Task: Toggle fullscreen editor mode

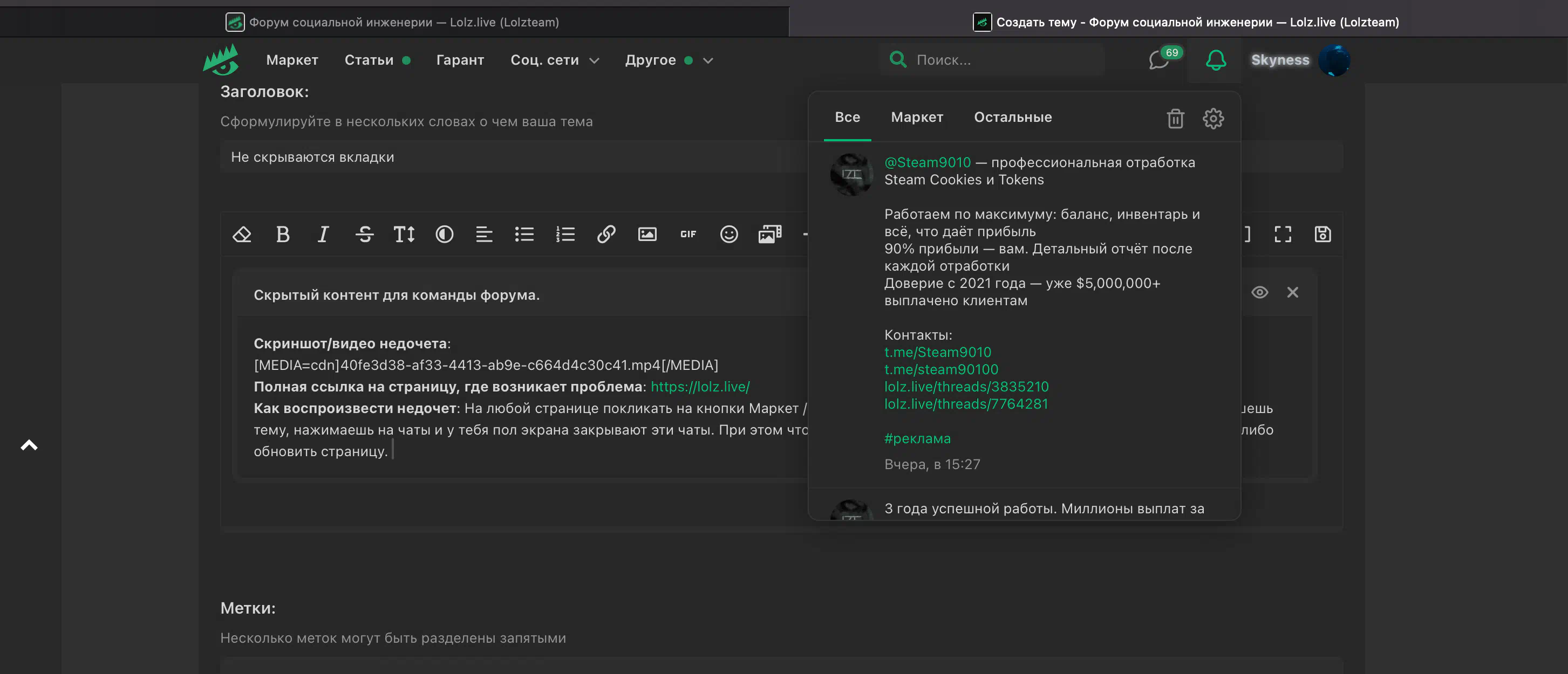Action: click(x=1283, y=234)
